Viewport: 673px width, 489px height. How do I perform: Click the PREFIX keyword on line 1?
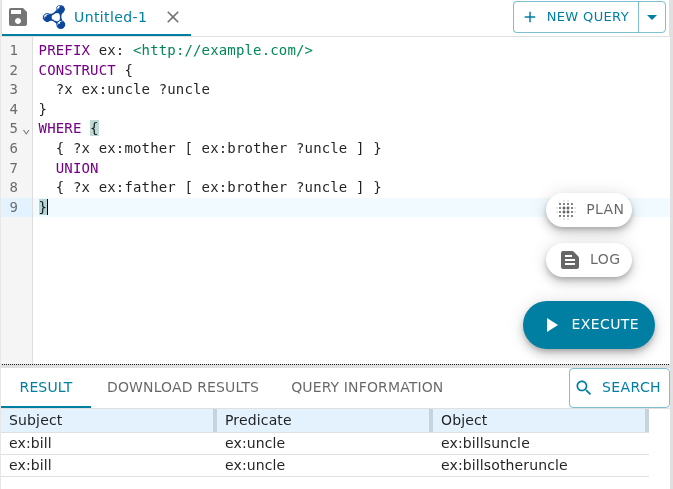[x=64, y=50]
